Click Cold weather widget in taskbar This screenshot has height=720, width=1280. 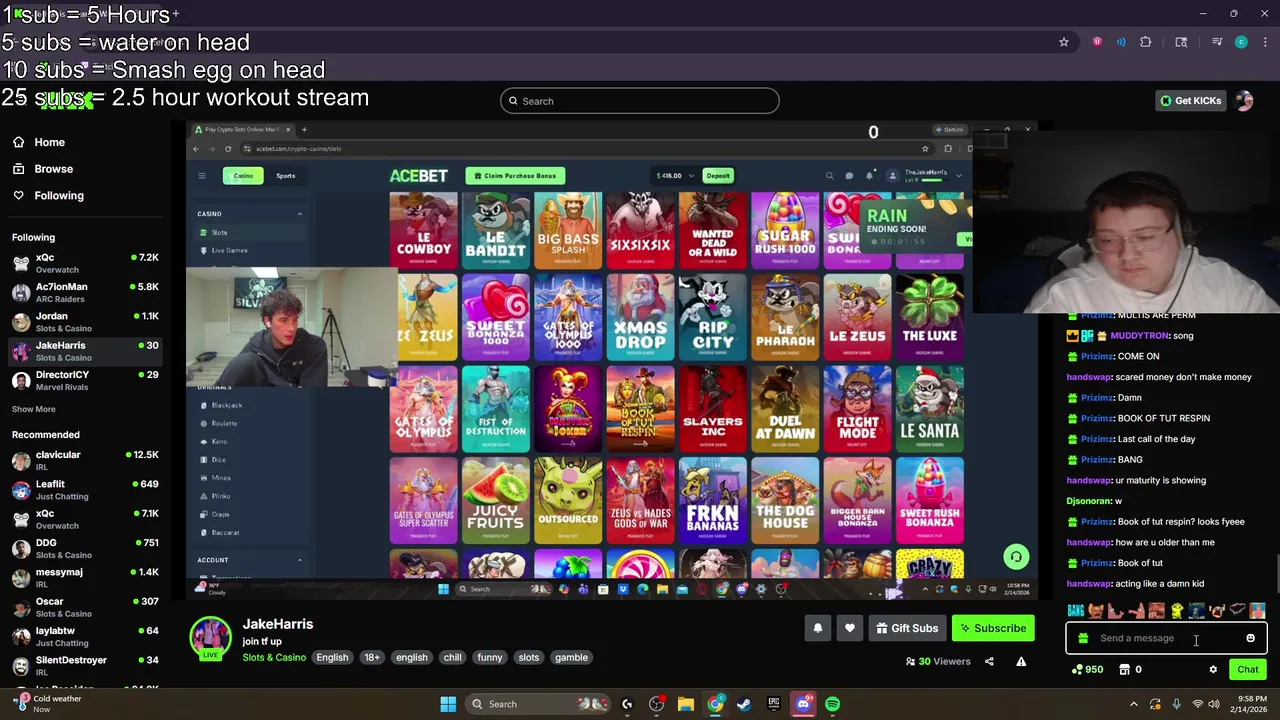pos(45,704)
